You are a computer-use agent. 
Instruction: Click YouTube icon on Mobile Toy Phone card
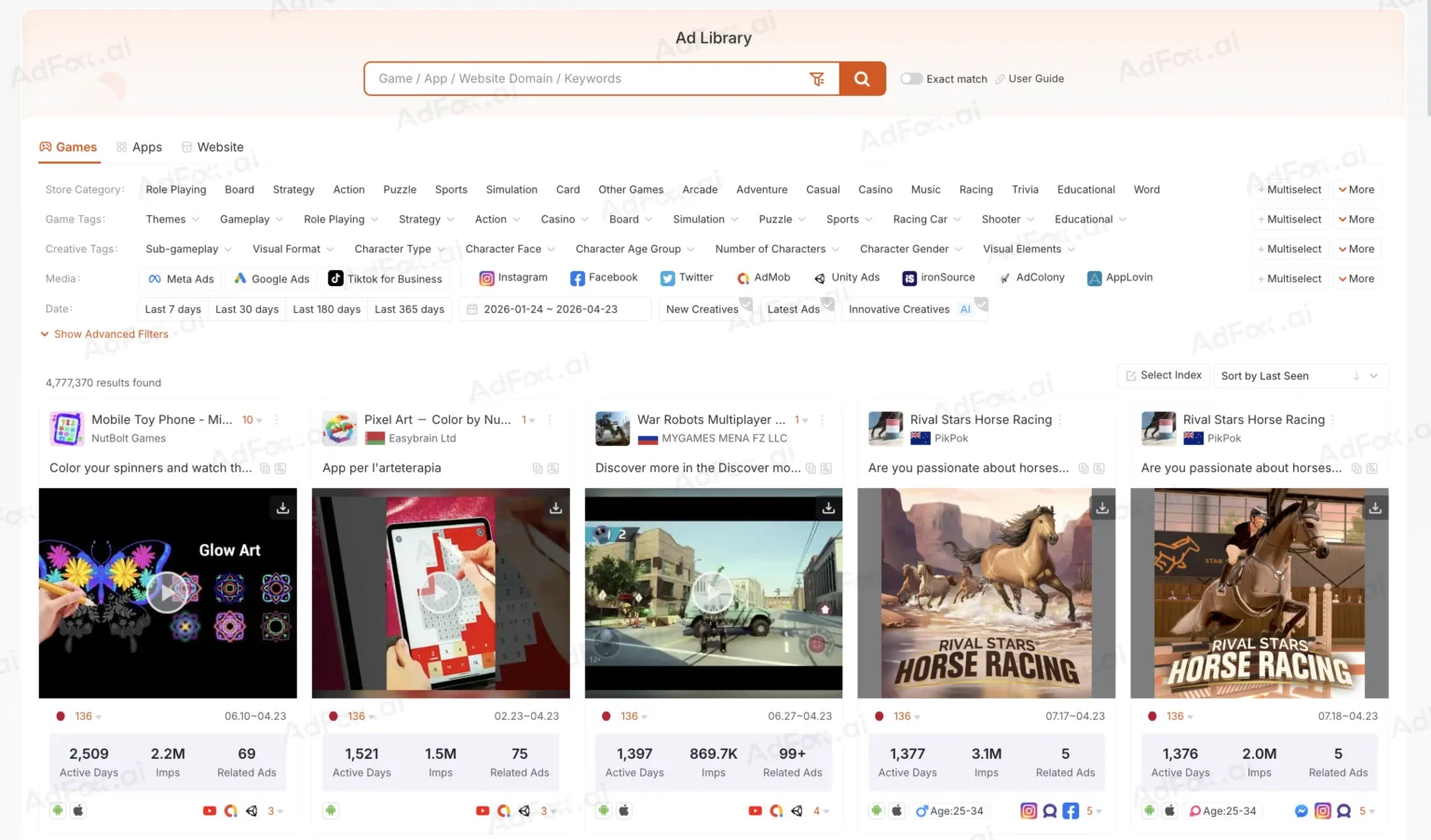point(210,811)
